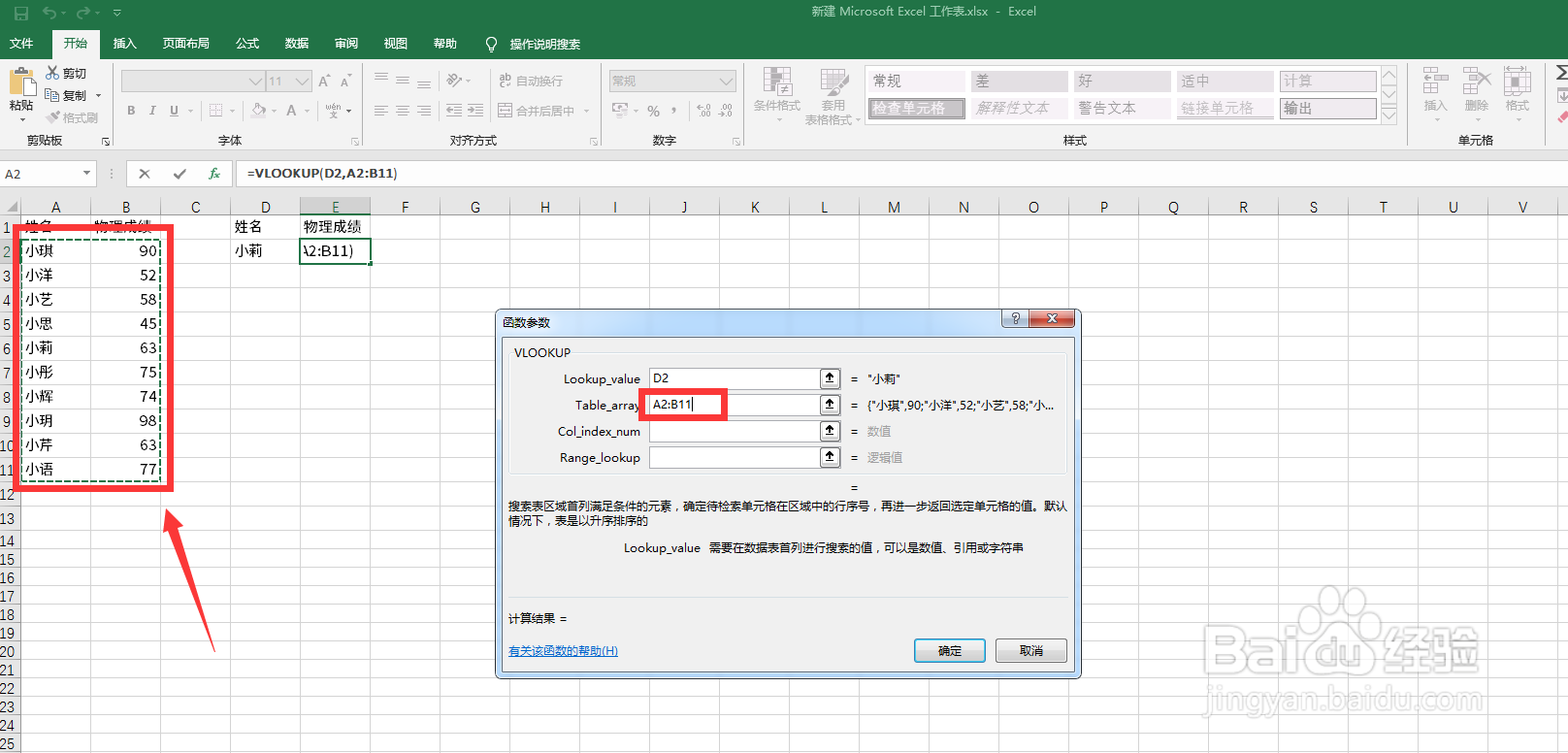Toggle Center horizontal alignment

click(403, 111)
